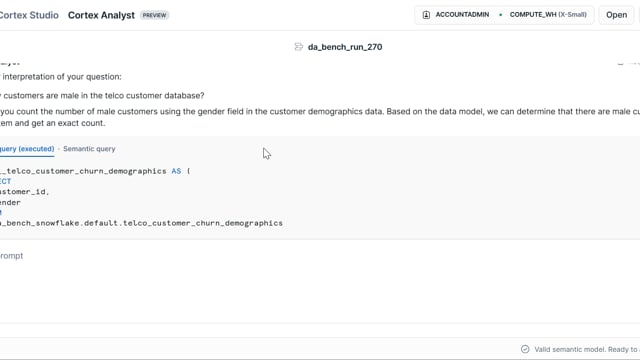Click the PREVIEW badge
Viewport: 640px width, 360px height.
click(x=154, y=15)
